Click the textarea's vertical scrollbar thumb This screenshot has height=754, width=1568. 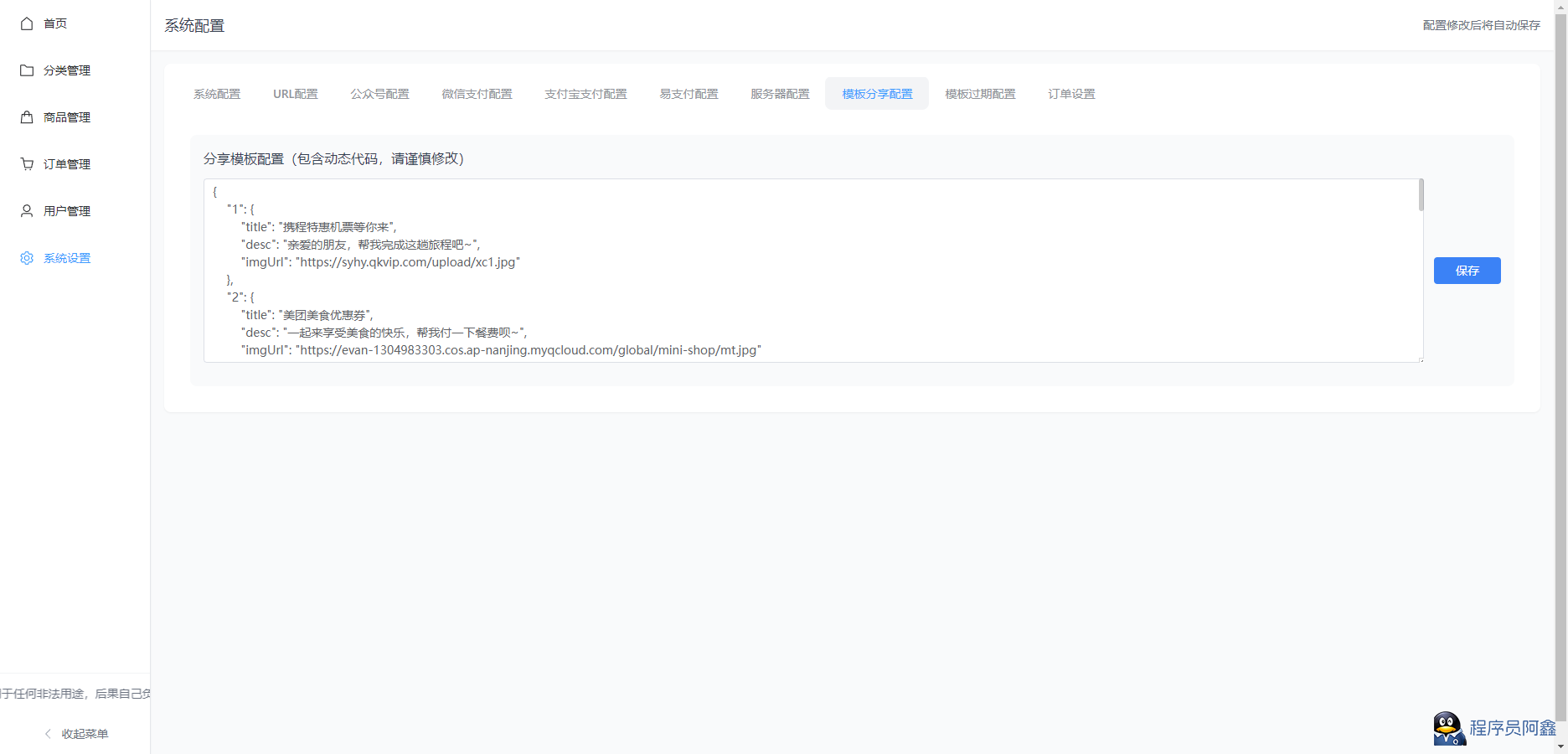[x=1421, y=195]
